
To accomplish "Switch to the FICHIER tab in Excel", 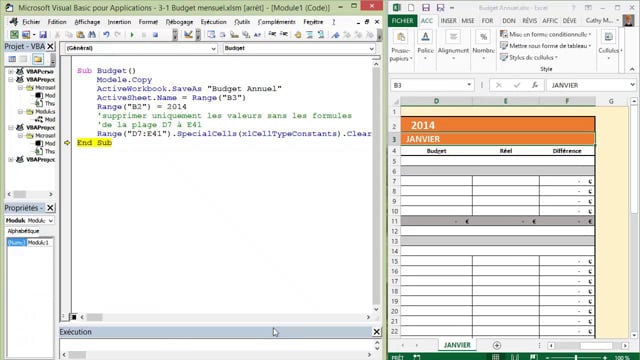I will pyautogui.click(x=402, y=20).
